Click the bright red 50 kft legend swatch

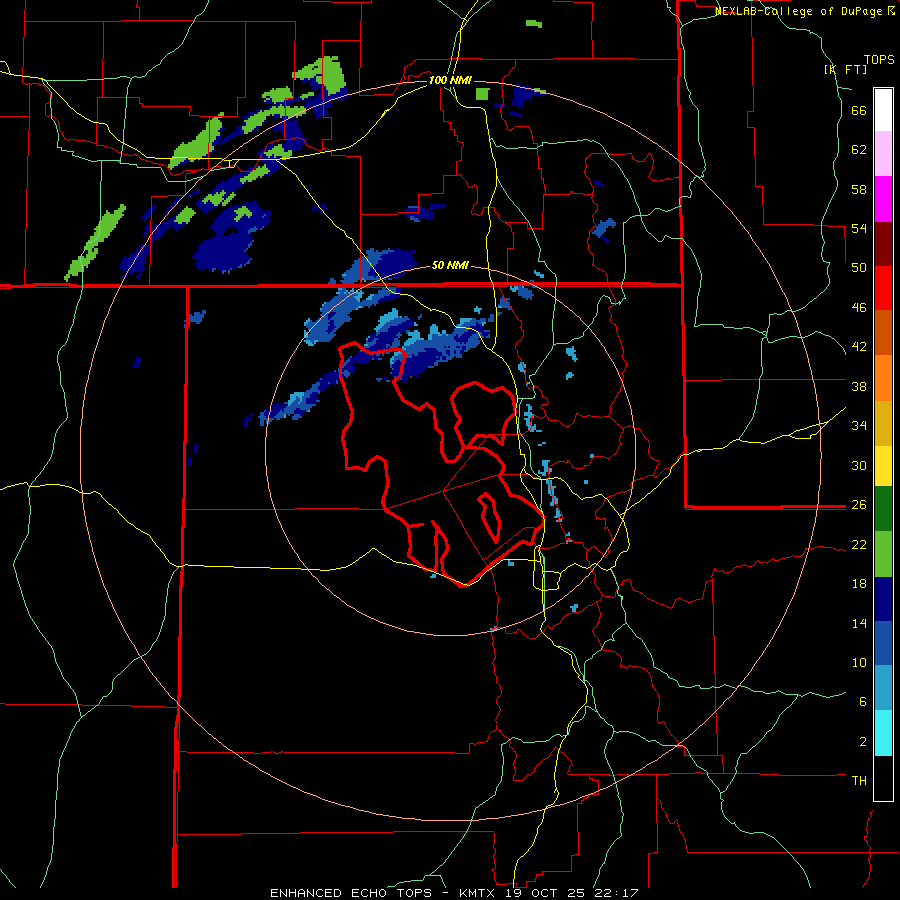[883, 288]
